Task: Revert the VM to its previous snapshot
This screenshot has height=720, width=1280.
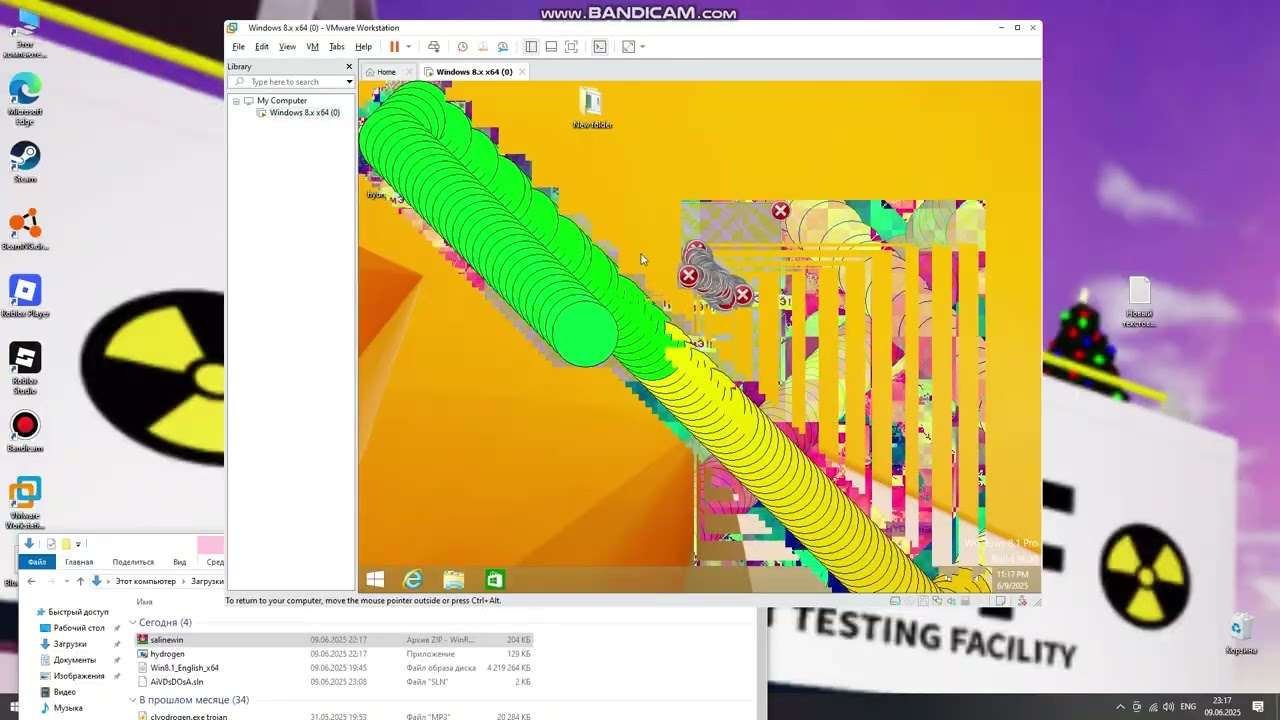Action: tap(482, 47)
